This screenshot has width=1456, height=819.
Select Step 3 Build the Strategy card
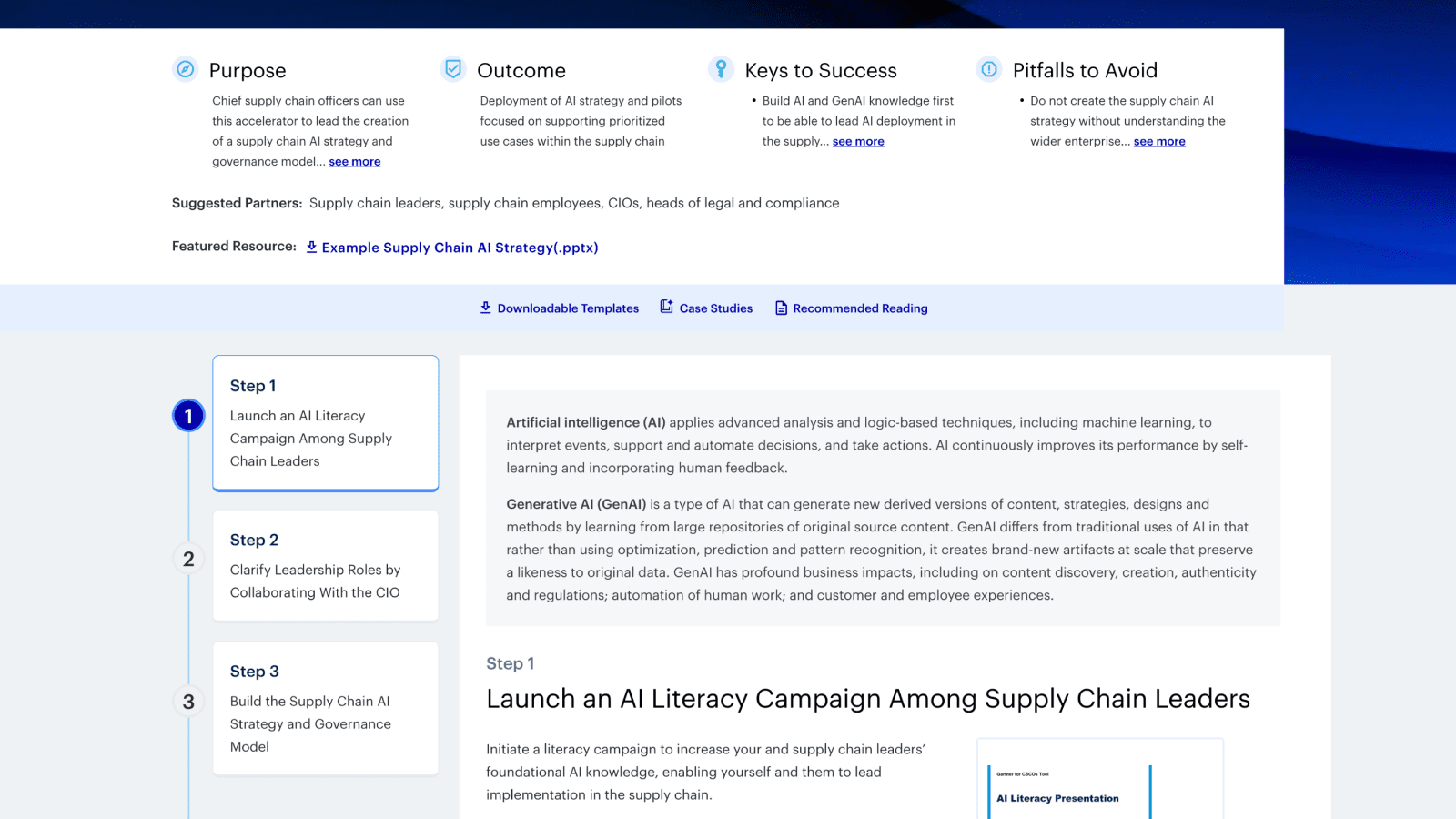pos(325,709)
